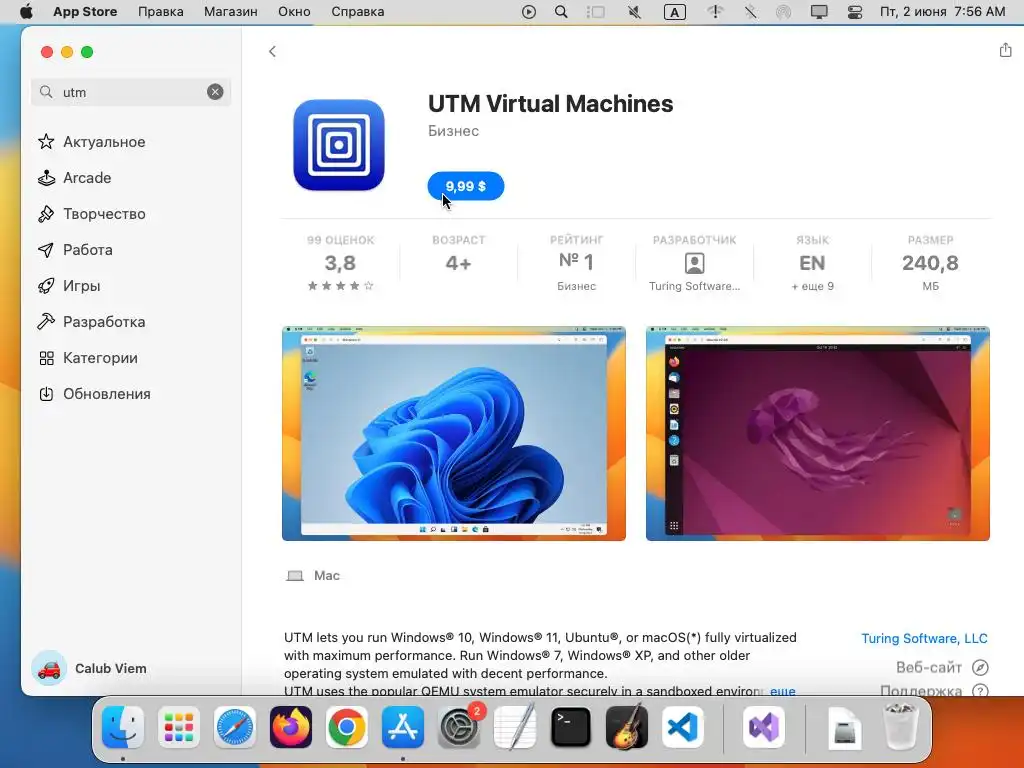Open Control Center in menu bar
The image size is (1024, 768).
(x=855, y=12)
